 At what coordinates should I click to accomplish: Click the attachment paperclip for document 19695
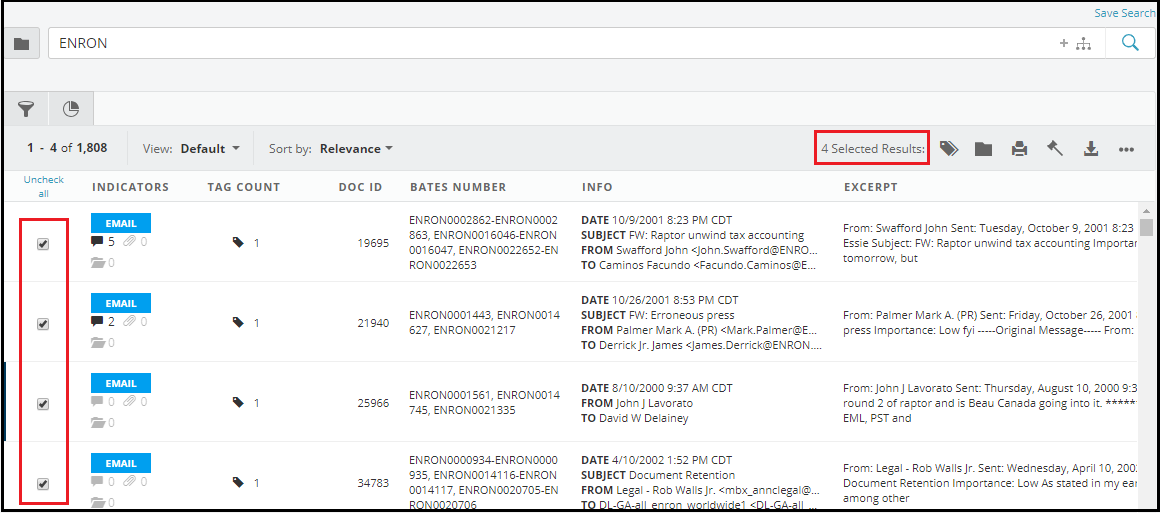tap(129, 241)
